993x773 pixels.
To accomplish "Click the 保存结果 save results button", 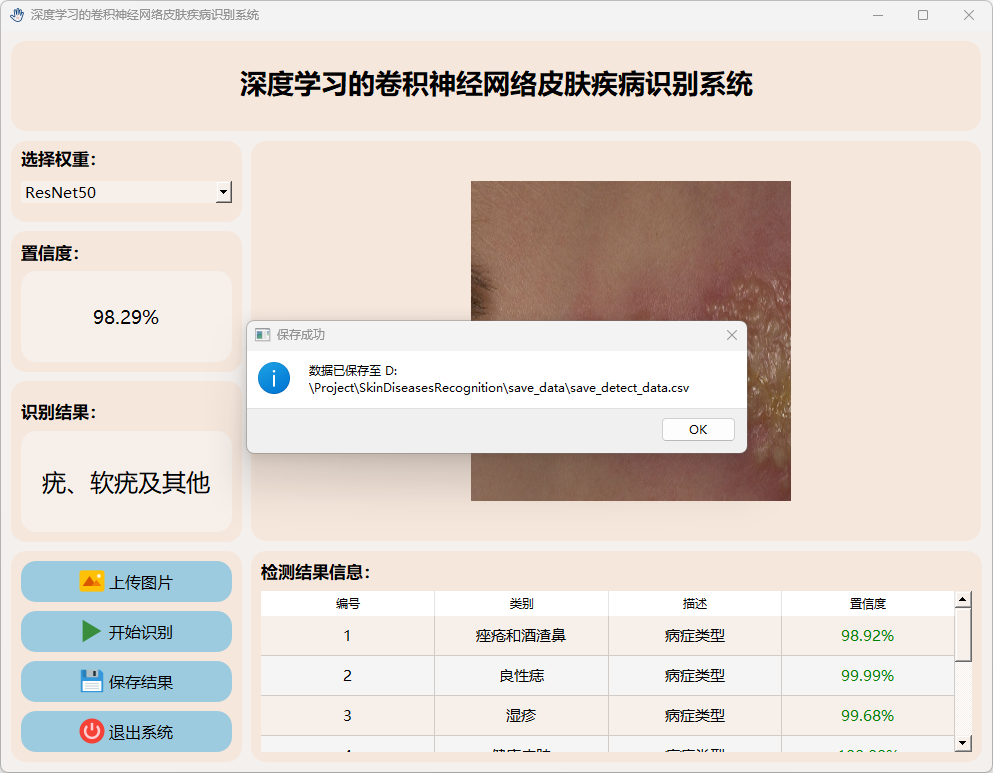I will tap(127, 682).
